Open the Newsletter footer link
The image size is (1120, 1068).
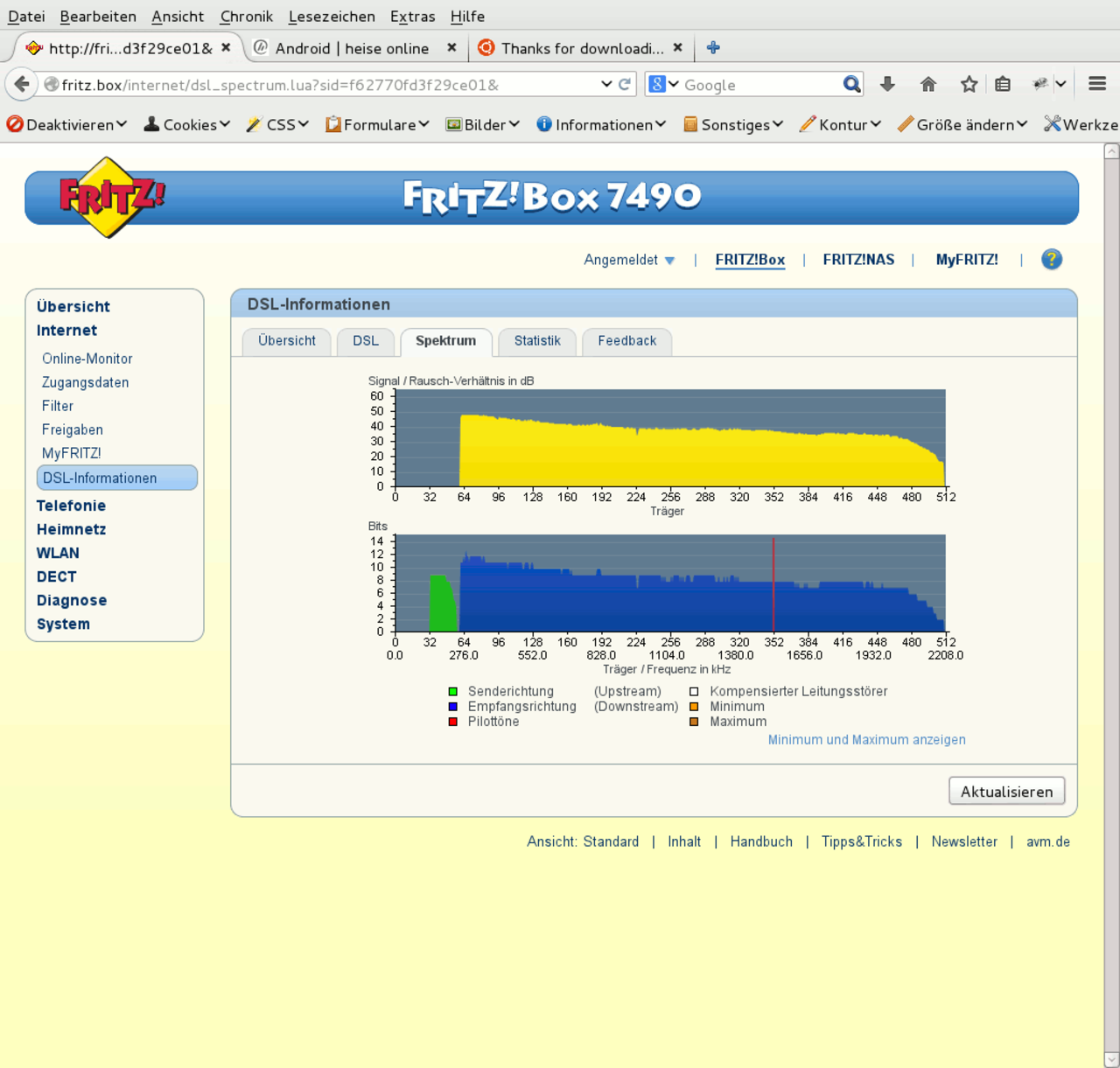[x=964, y=841]
